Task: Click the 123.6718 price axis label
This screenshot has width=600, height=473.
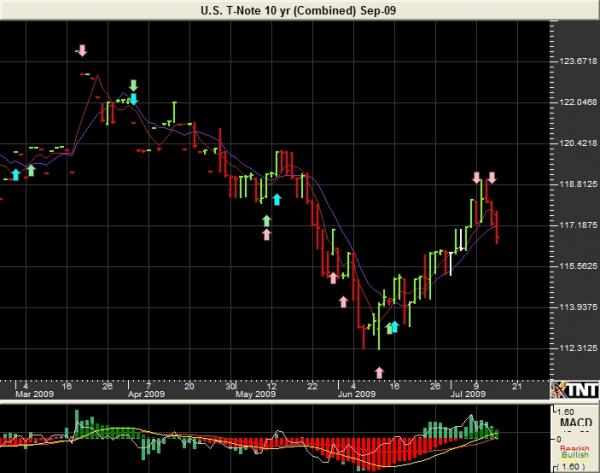Action: point(574,62)
